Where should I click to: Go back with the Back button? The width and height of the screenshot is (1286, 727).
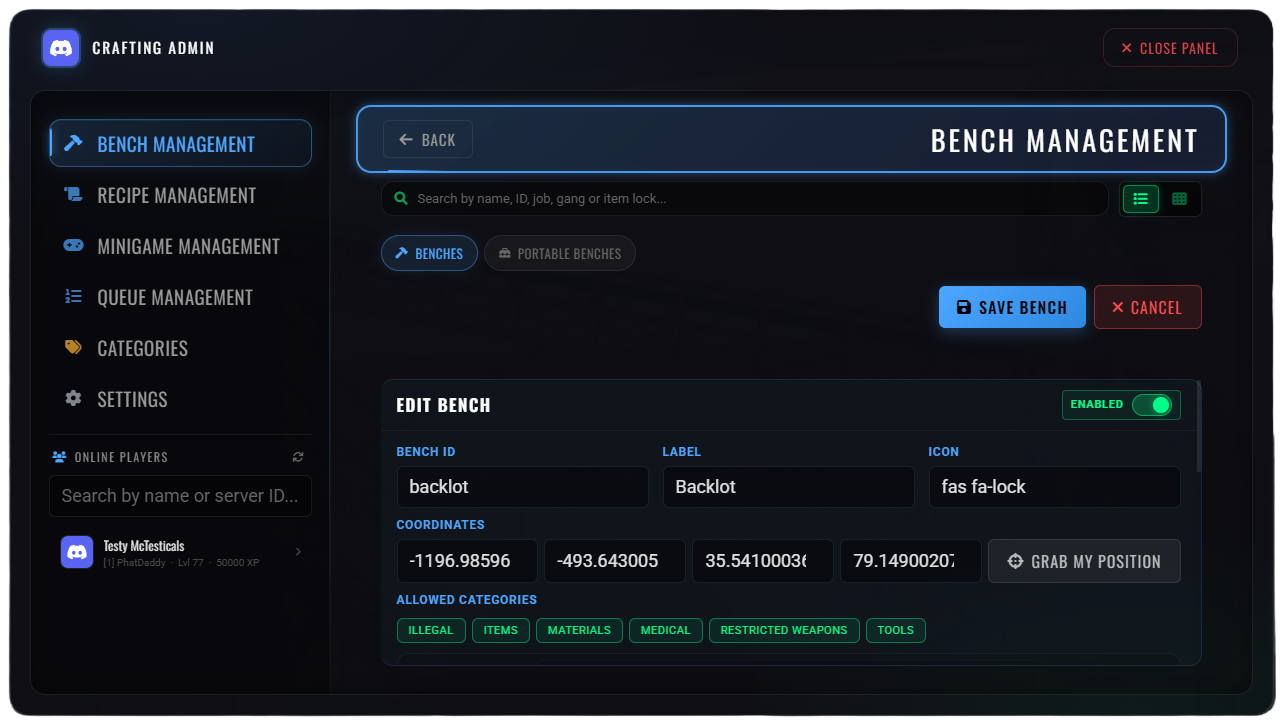[428, 140]
